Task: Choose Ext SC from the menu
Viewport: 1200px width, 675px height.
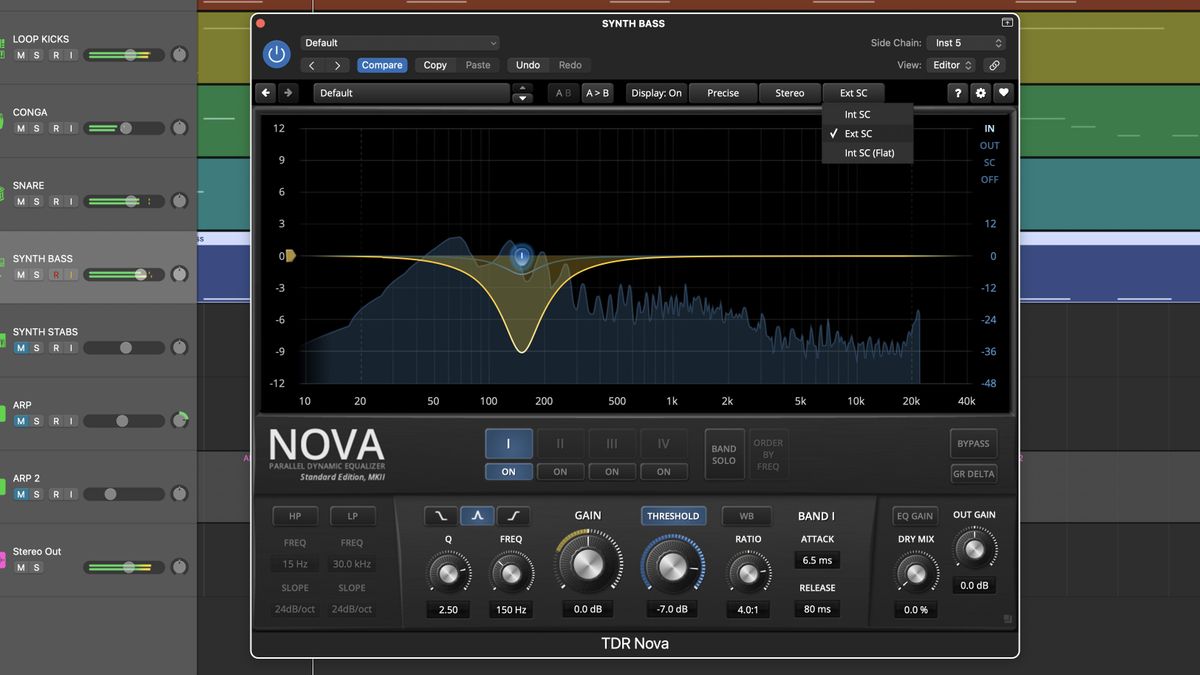Action: point(867,133)
